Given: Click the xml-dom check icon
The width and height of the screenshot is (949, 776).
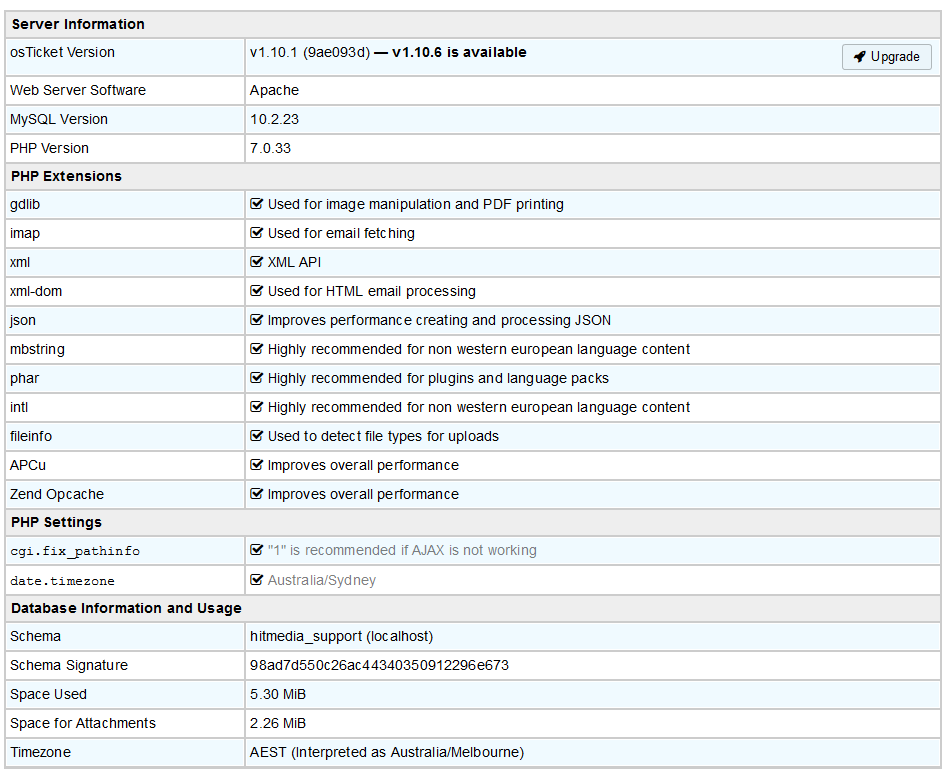Looking at the screenshot, I should click(257, 291).
